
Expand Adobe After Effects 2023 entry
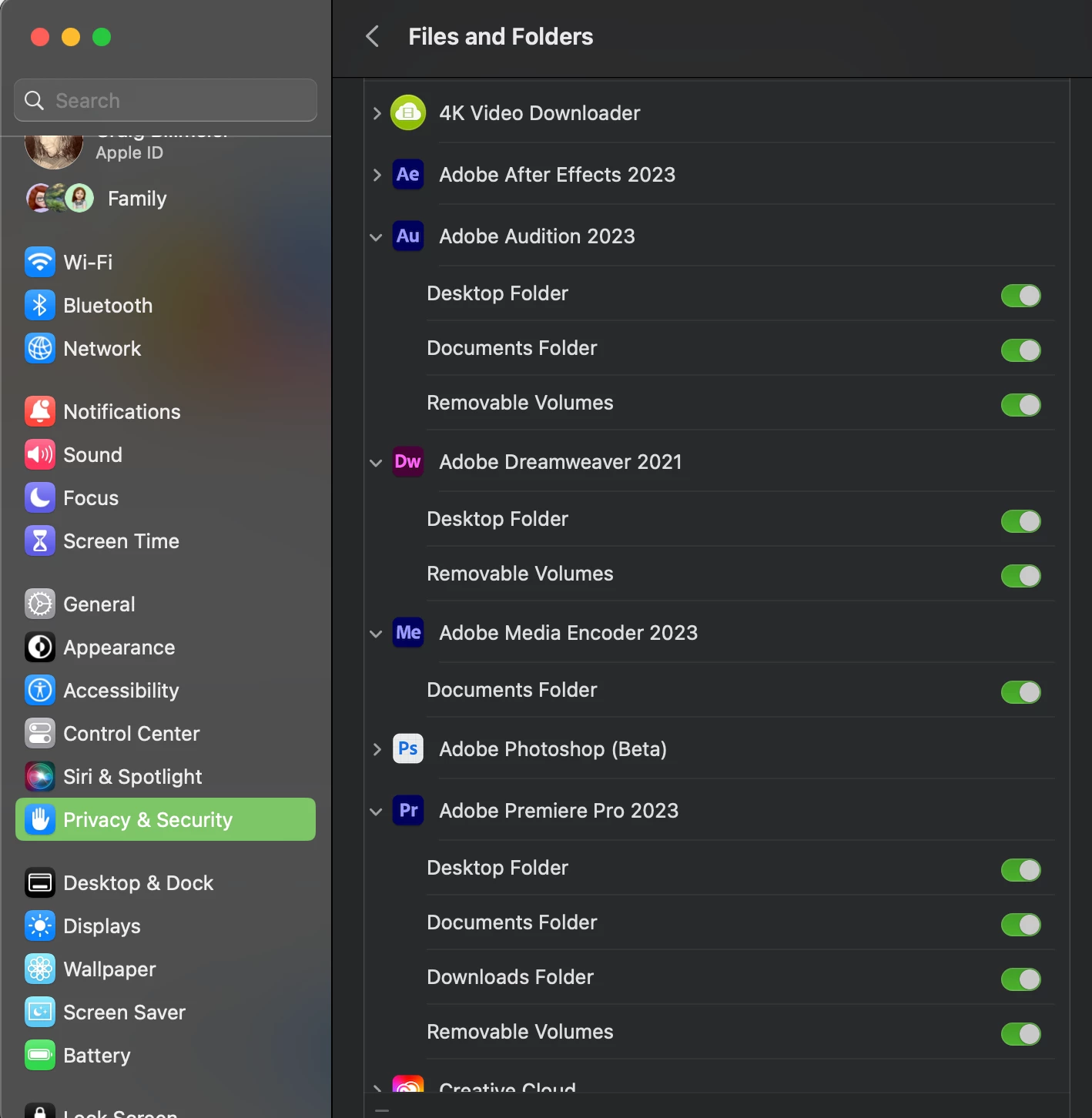point(377,175)
